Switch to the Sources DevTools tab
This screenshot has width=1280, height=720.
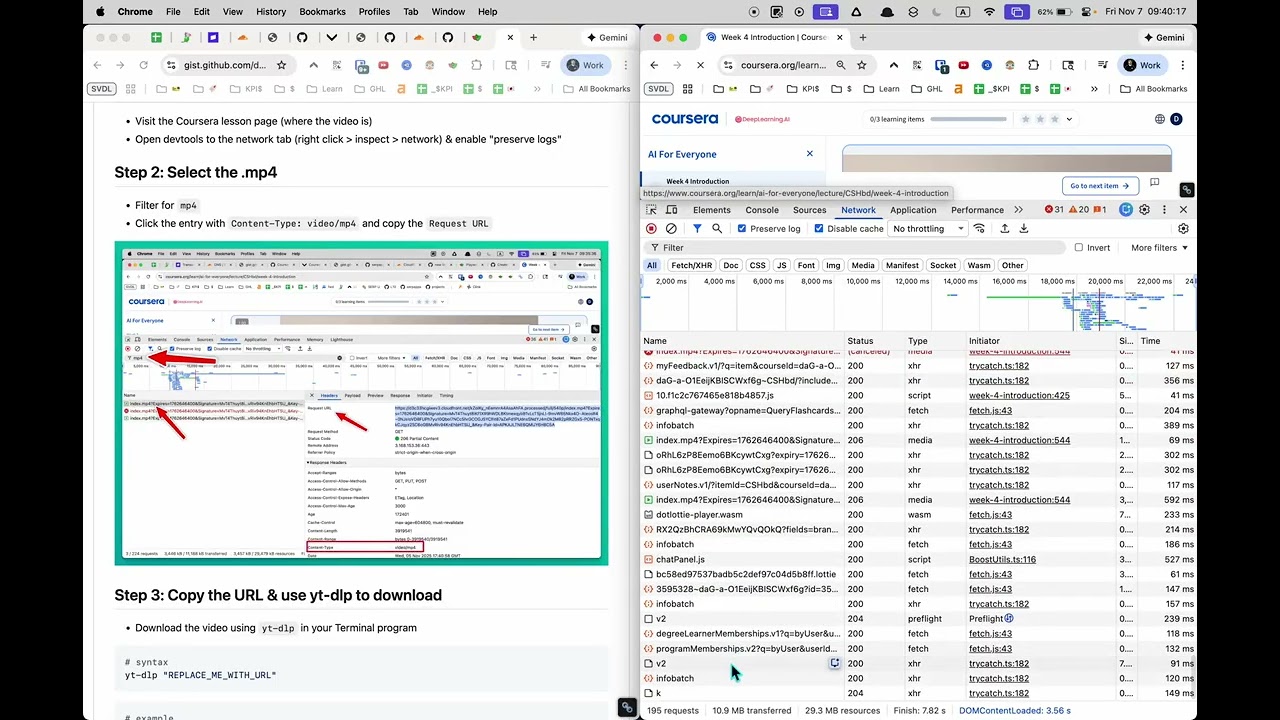click(x=810, y=210)
